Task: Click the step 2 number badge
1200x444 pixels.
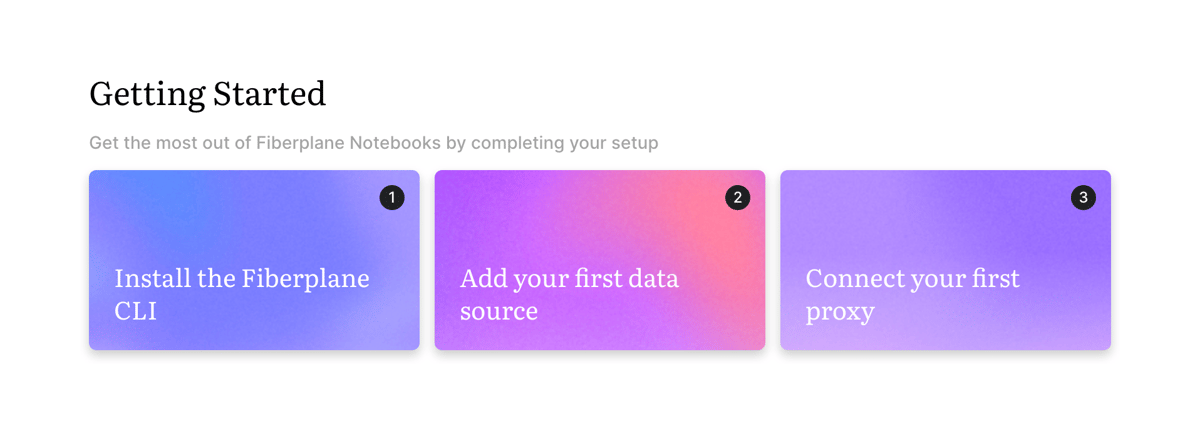Action: point(737,197)
